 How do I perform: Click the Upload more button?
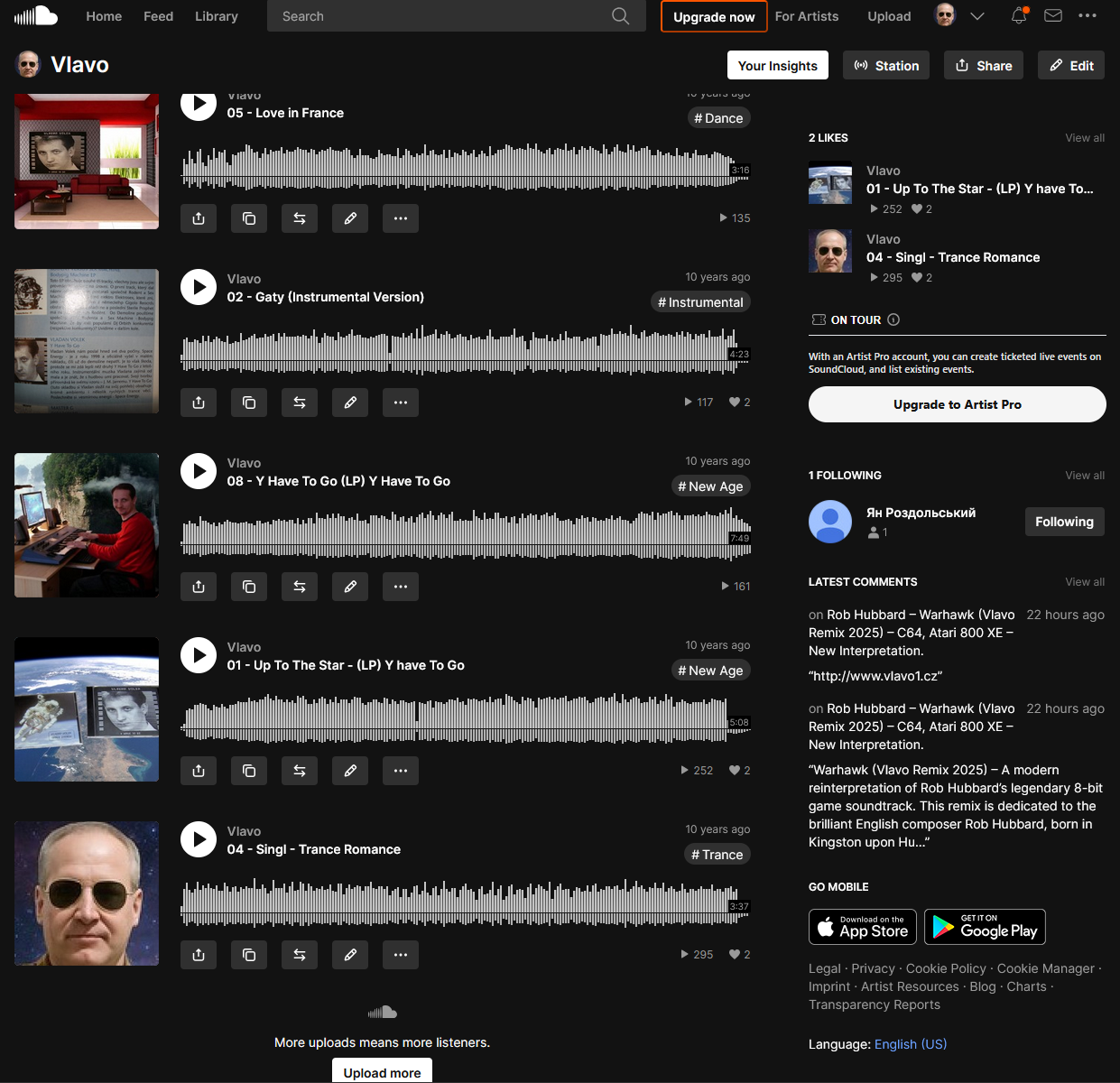point(382,1071)
